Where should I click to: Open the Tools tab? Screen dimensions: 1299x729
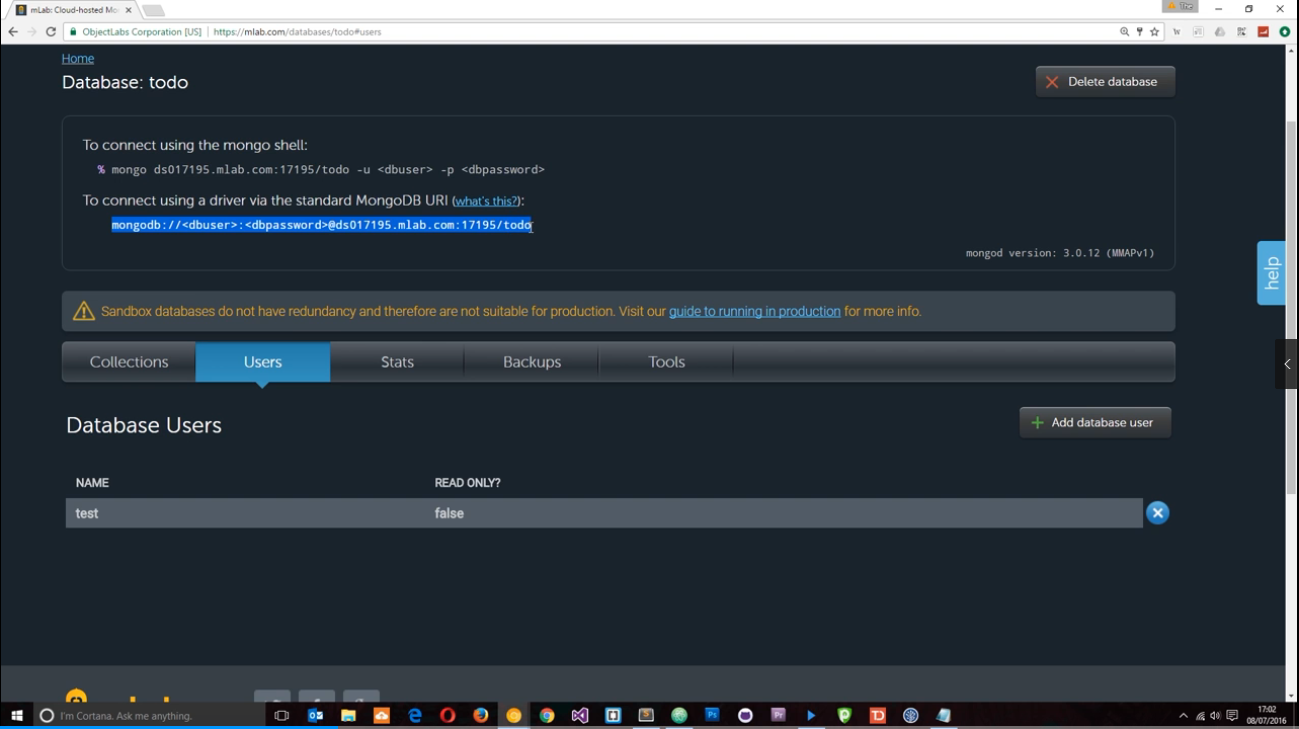click(666, 362)
